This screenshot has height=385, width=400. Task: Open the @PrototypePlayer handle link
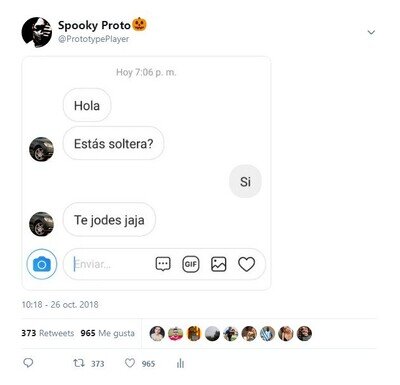[x=94, y=39]
